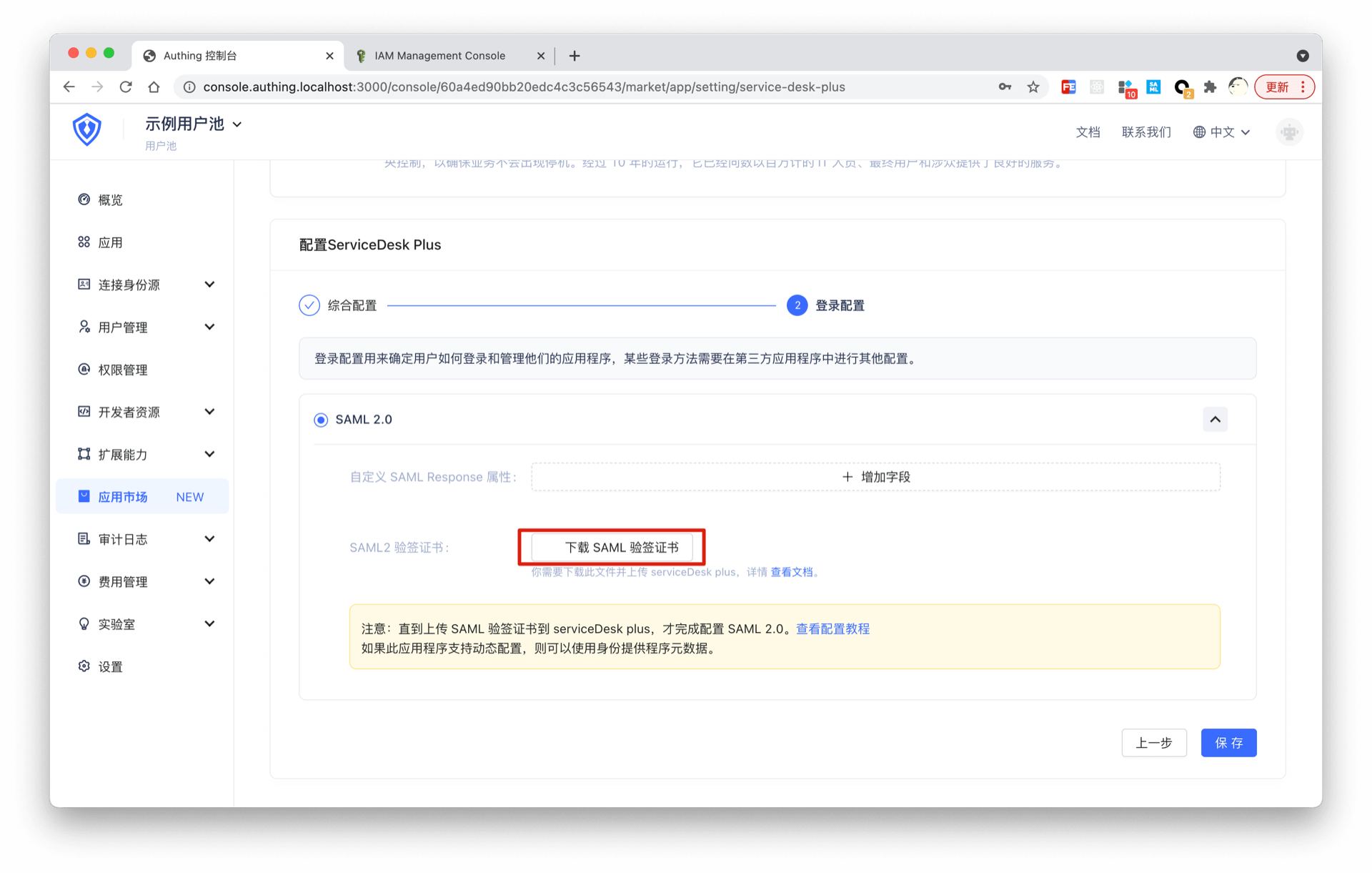Viewport: 1372px width, 873px height.
Task: Bookmark page with star icon
Action: click(x=1033, y=87)
